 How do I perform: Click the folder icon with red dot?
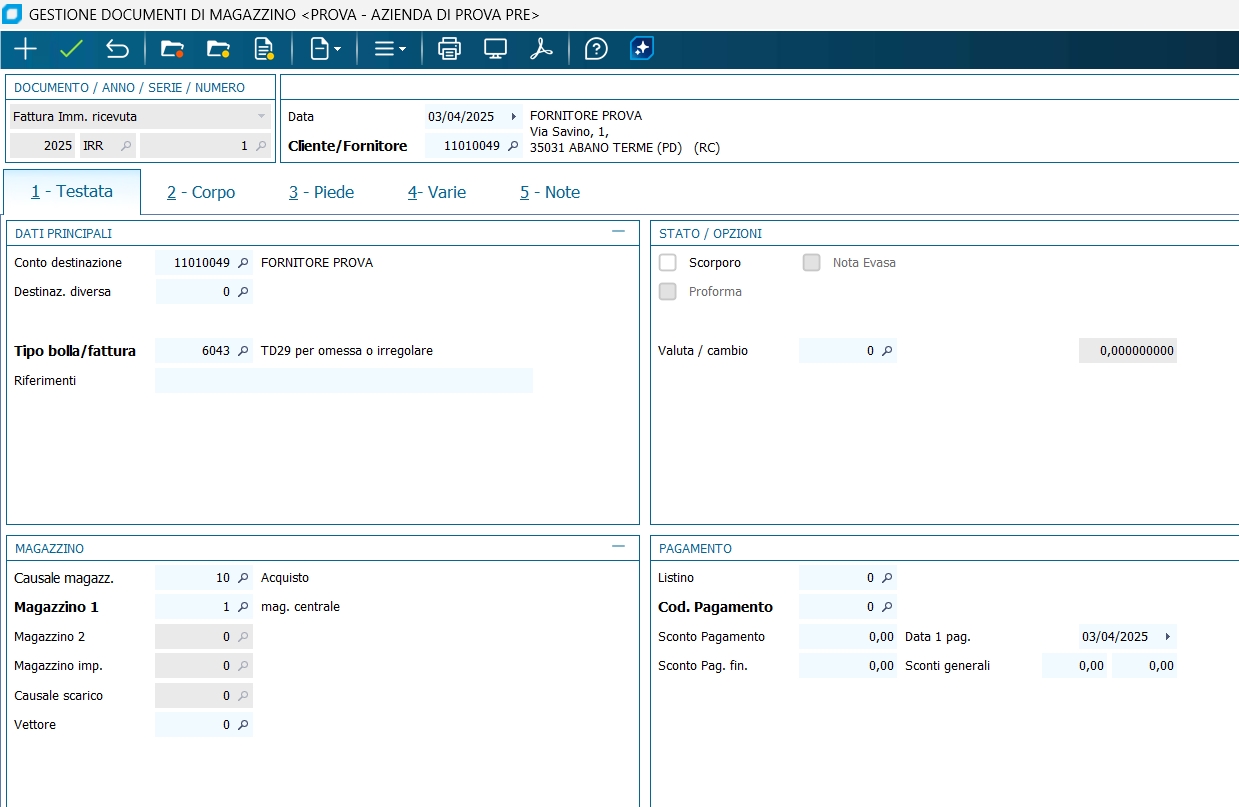point(172,49)
